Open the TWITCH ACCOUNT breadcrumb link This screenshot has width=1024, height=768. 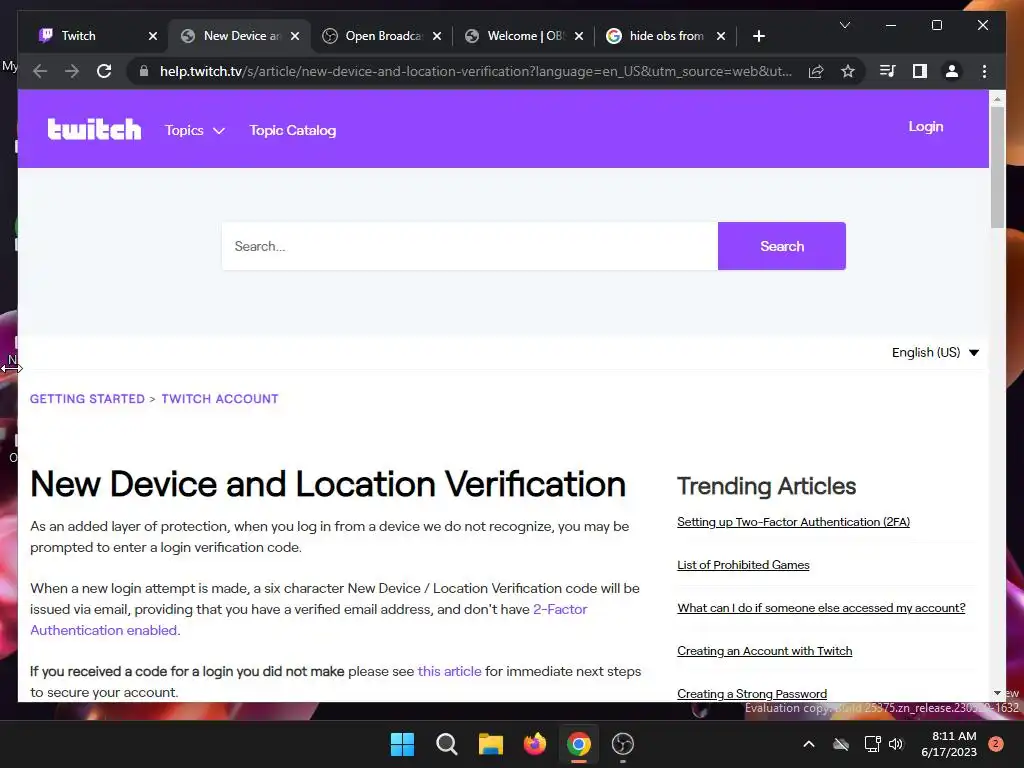click(x=219, y=399)
